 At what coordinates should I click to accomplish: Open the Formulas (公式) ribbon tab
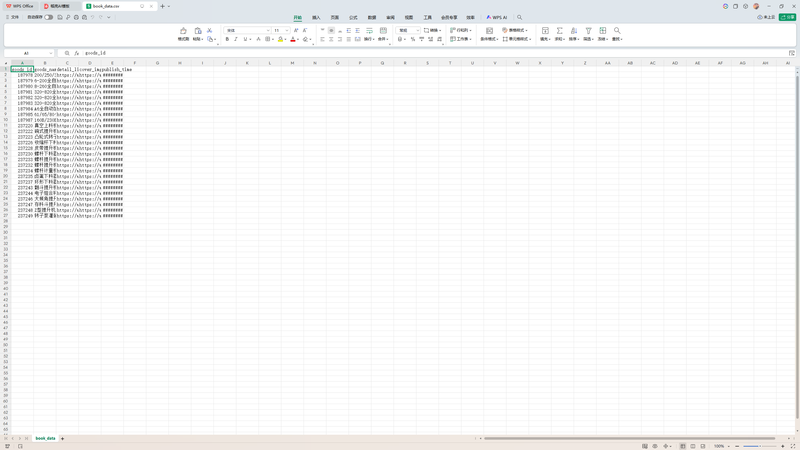click(x=353, y=17)
